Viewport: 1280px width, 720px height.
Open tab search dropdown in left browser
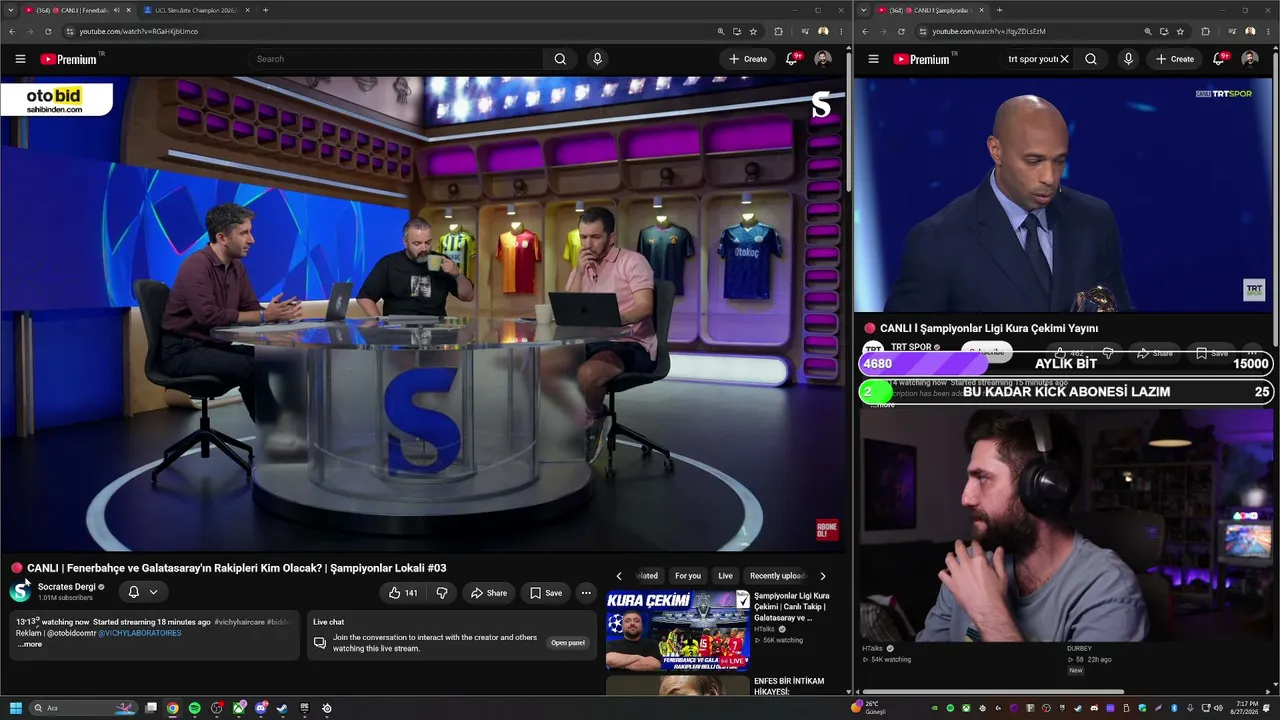[x=11, y=10]
